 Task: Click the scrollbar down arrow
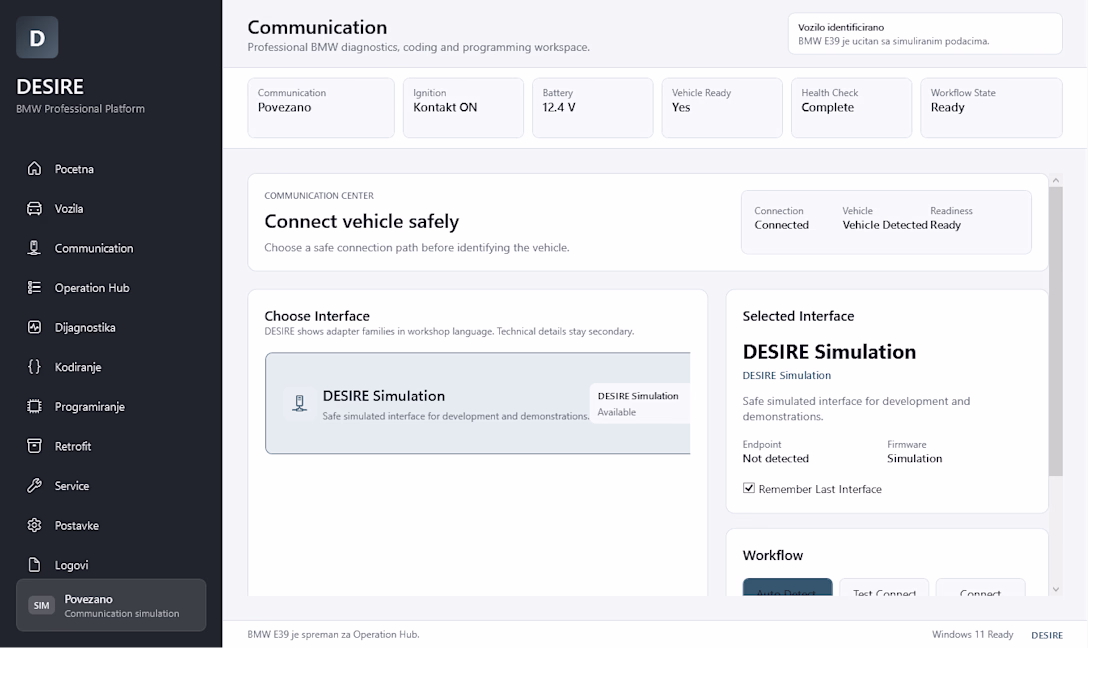coord(1055,590)
